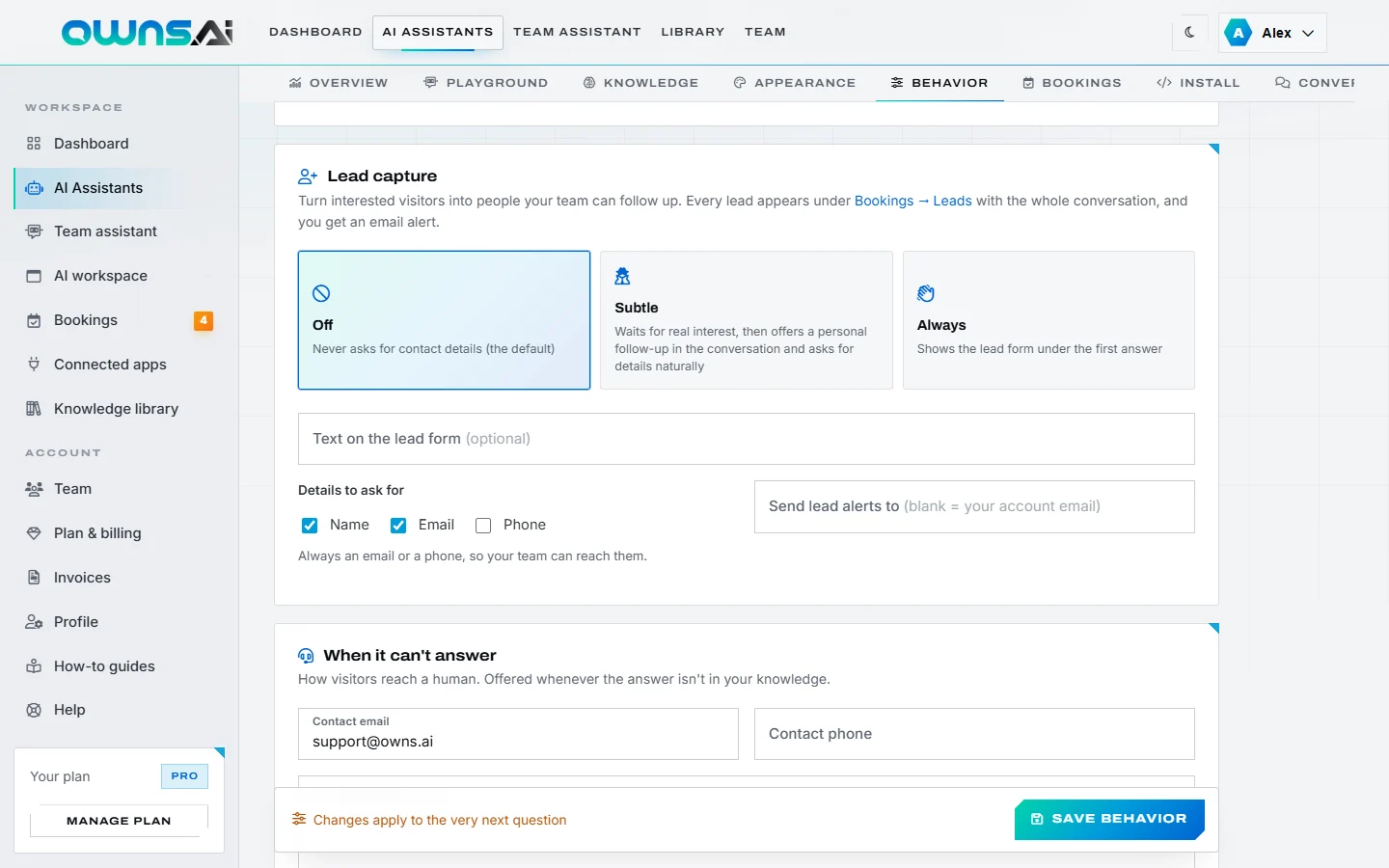Click the Team people icon in sidebar
Viewport: 1389px width, 868px height.
[x=34, y=489]
